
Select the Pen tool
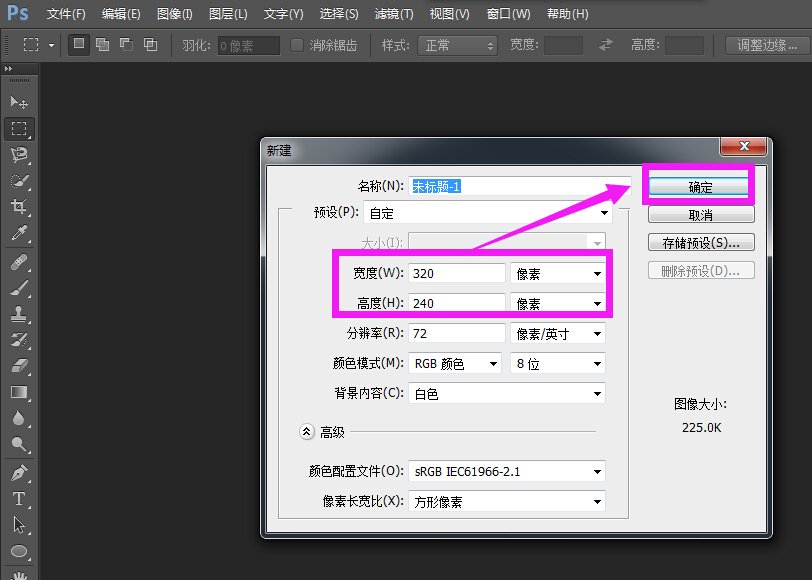click(20, 471)
